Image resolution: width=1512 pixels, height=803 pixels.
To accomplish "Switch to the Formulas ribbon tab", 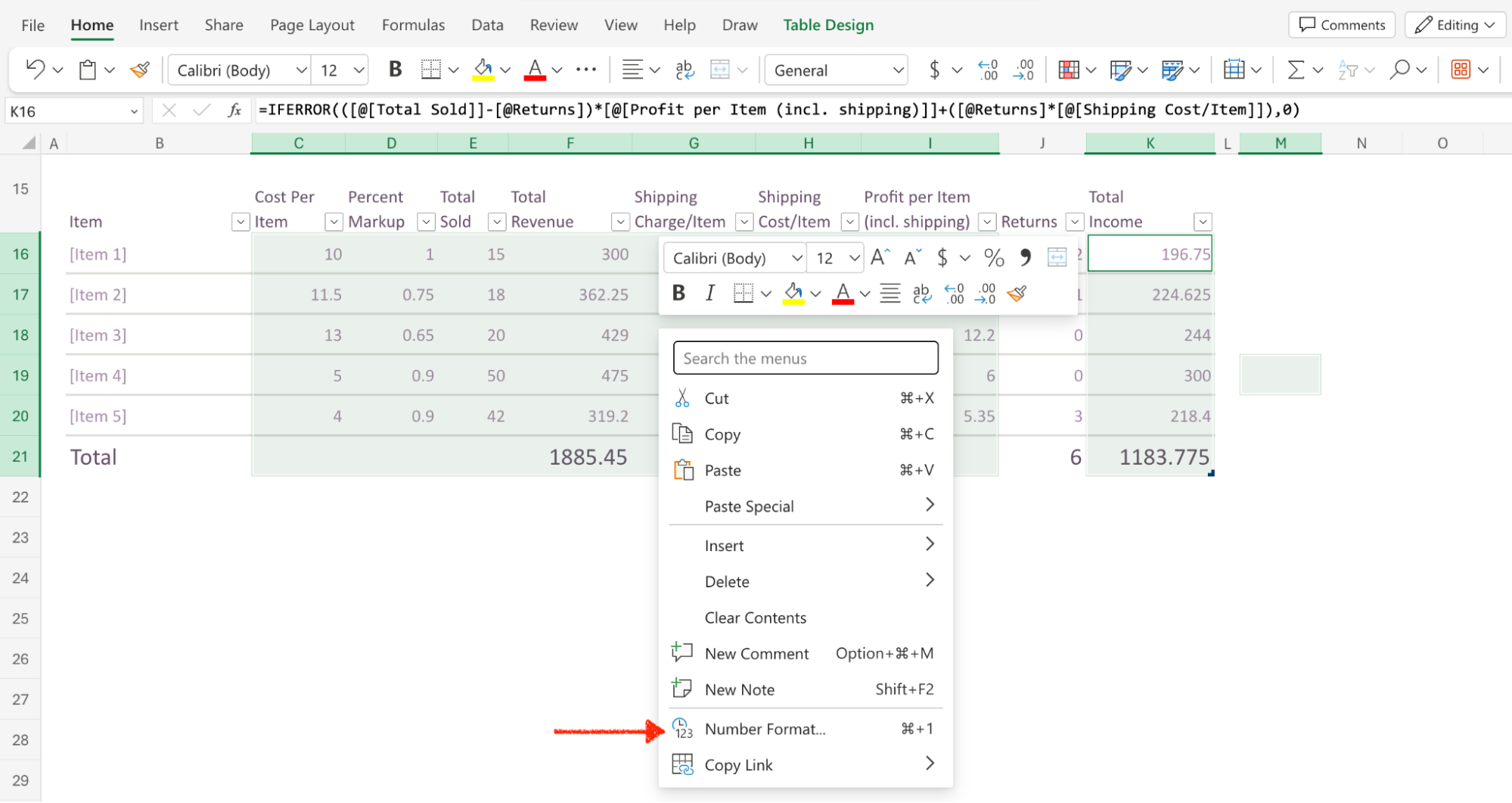I will [x=413, y=25].
